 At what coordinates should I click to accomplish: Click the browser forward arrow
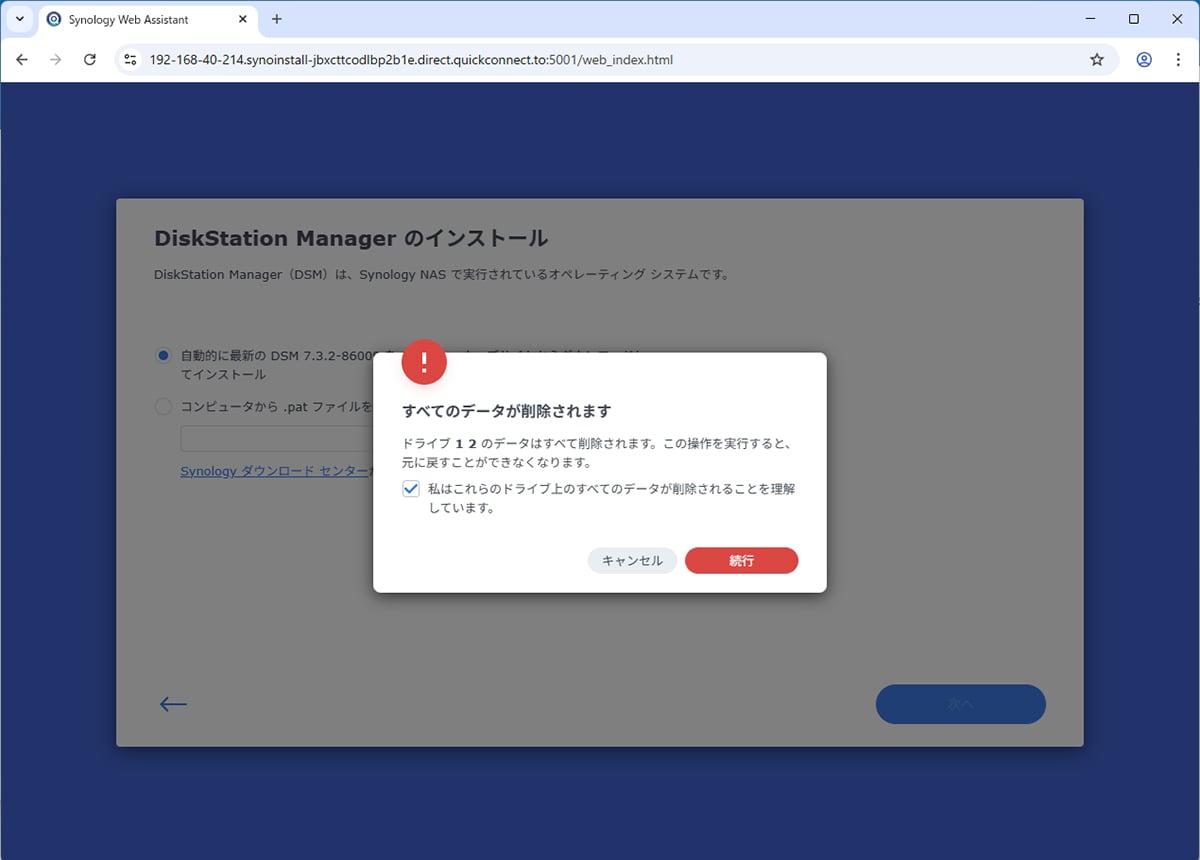(x=56, y=60)
